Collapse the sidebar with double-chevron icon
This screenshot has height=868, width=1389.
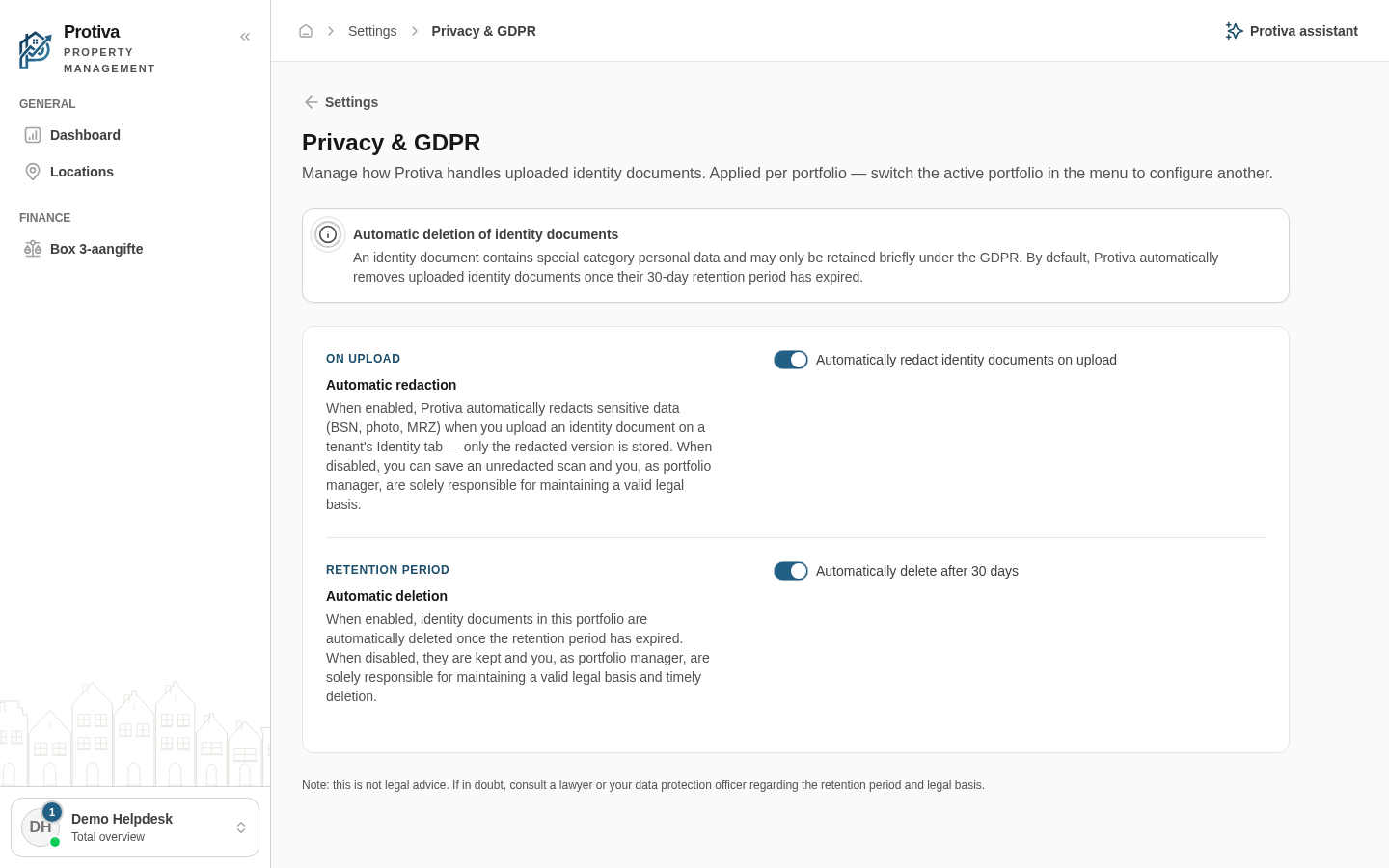pyautogui.click(x=245, y=37)
